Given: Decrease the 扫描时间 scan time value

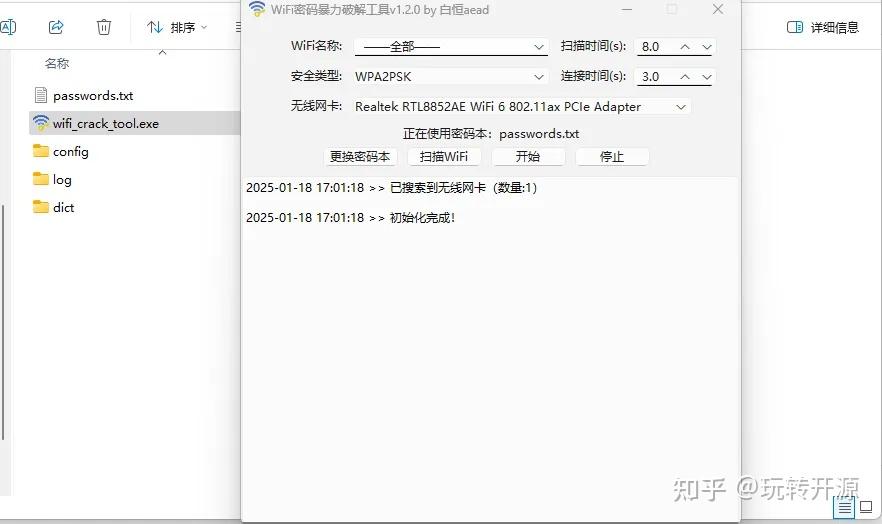Looking at the screenshot, I should click(707, 47).
